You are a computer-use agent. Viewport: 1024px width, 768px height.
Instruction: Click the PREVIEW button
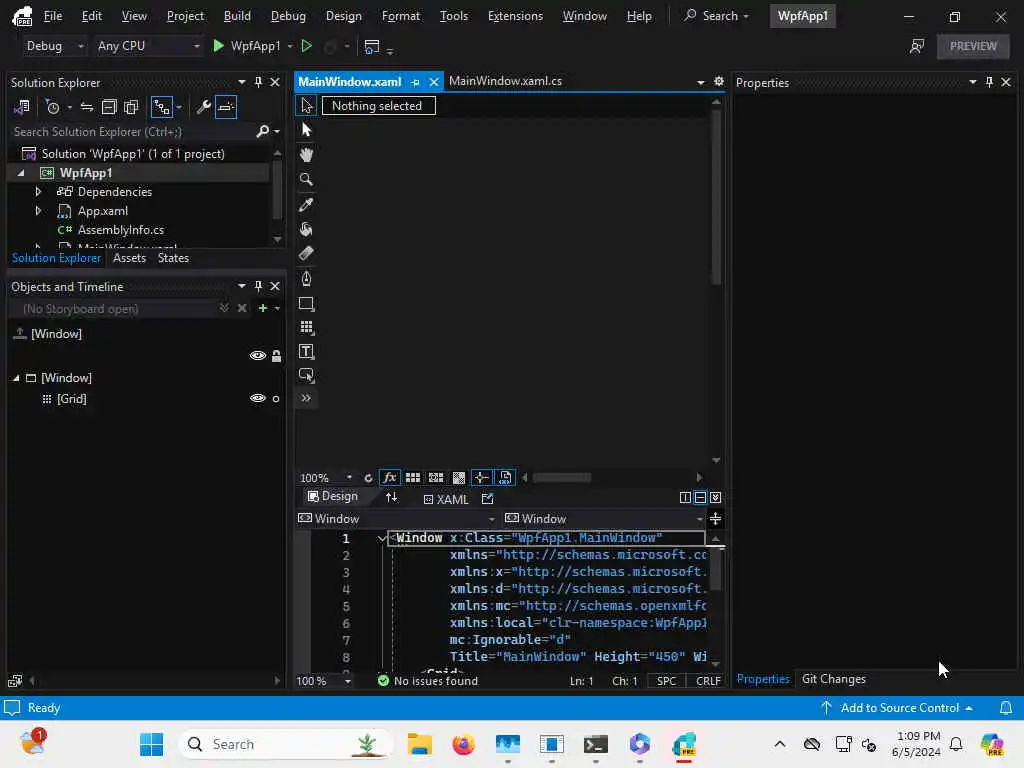pyautogui.click(x=973, y=46)
